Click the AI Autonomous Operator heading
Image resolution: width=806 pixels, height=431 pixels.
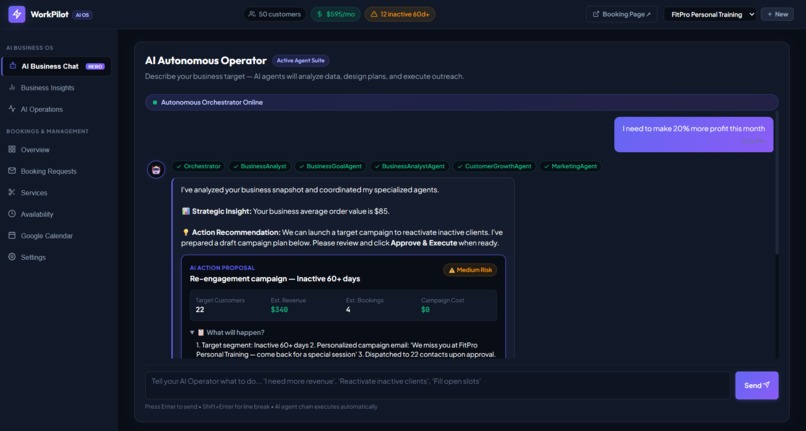click(x=206, y=61)
